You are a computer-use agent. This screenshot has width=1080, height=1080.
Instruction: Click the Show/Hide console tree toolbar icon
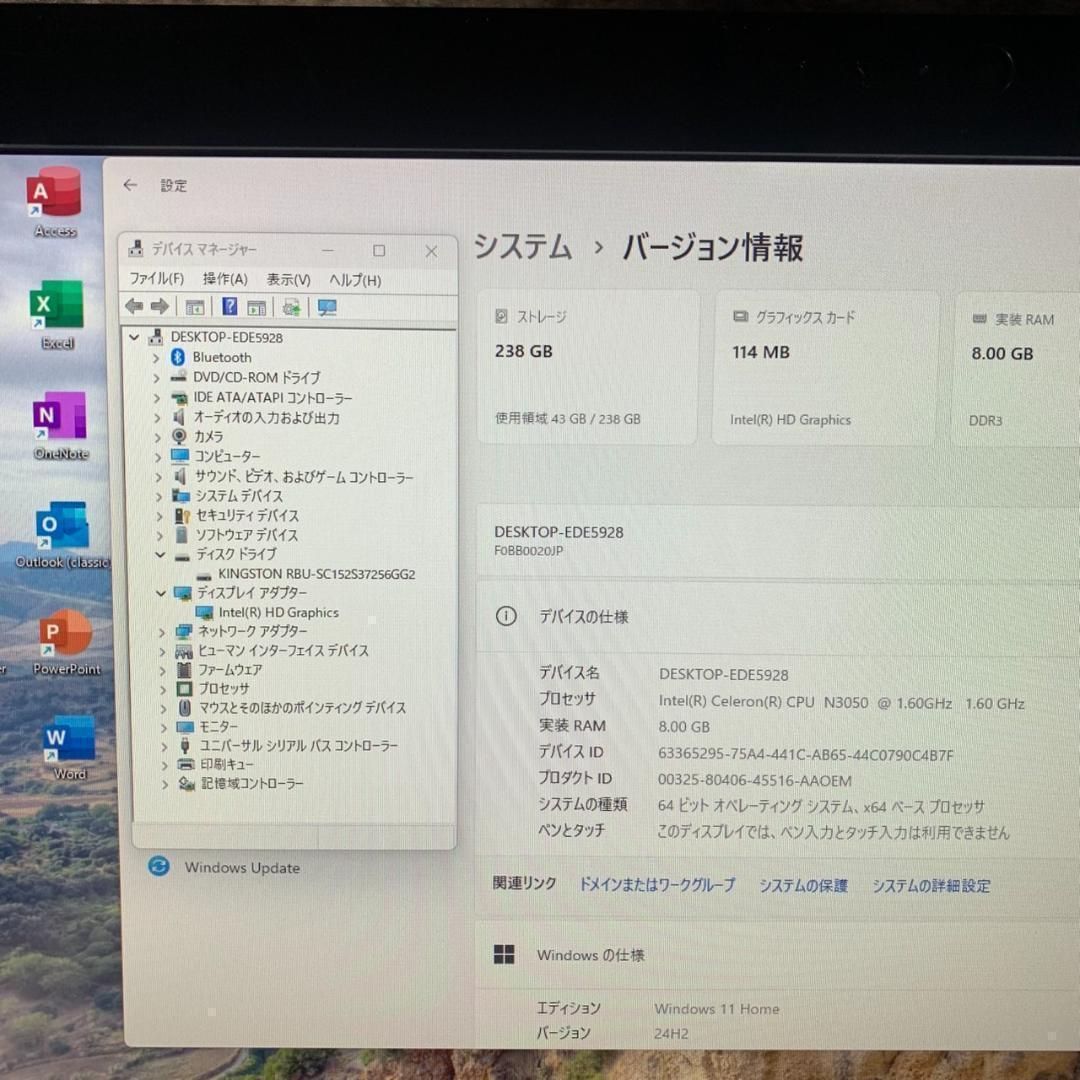[x=195, y=307]
